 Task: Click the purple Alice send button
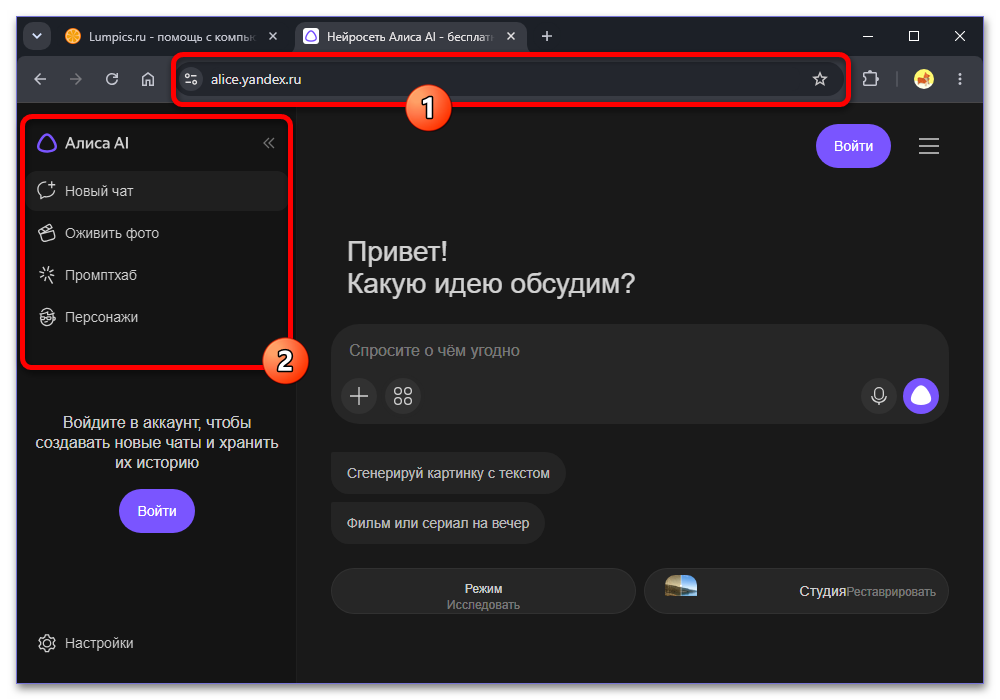(921, 396)
